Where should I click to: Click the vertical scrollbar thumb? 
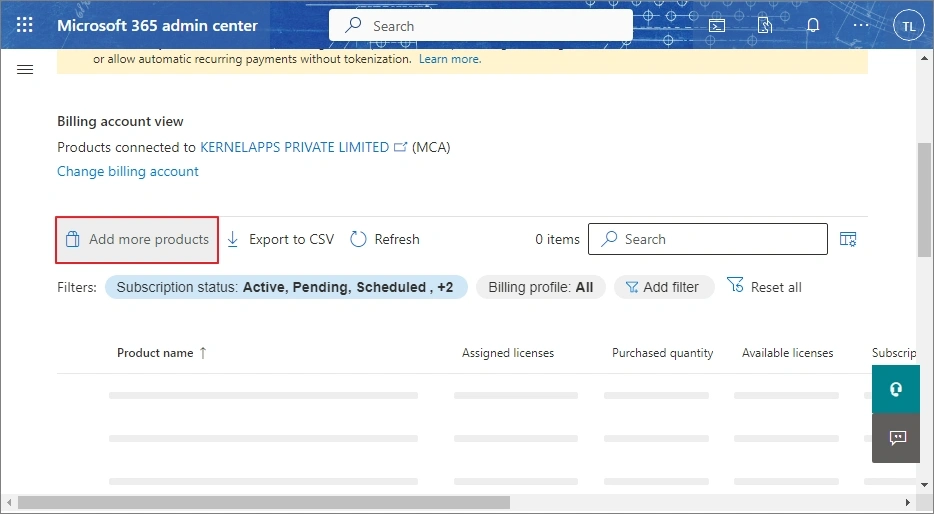(x=924, y=200)
